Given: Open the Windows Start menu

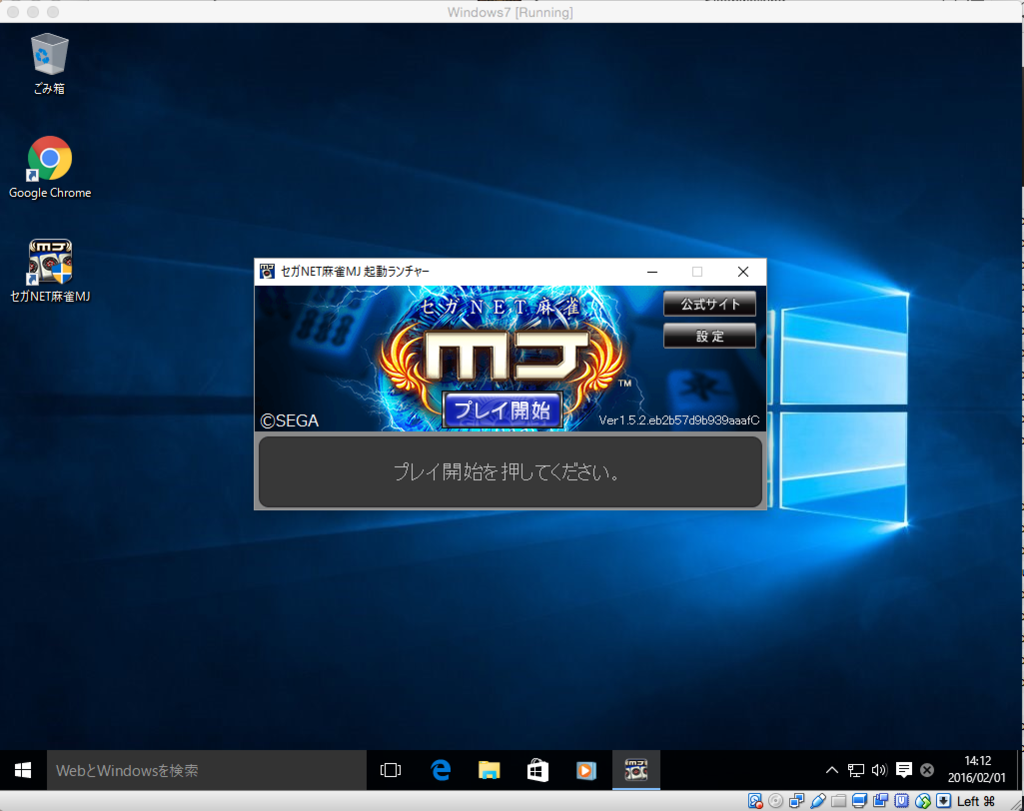Looking at the screenshot, I should pos(23,771).
